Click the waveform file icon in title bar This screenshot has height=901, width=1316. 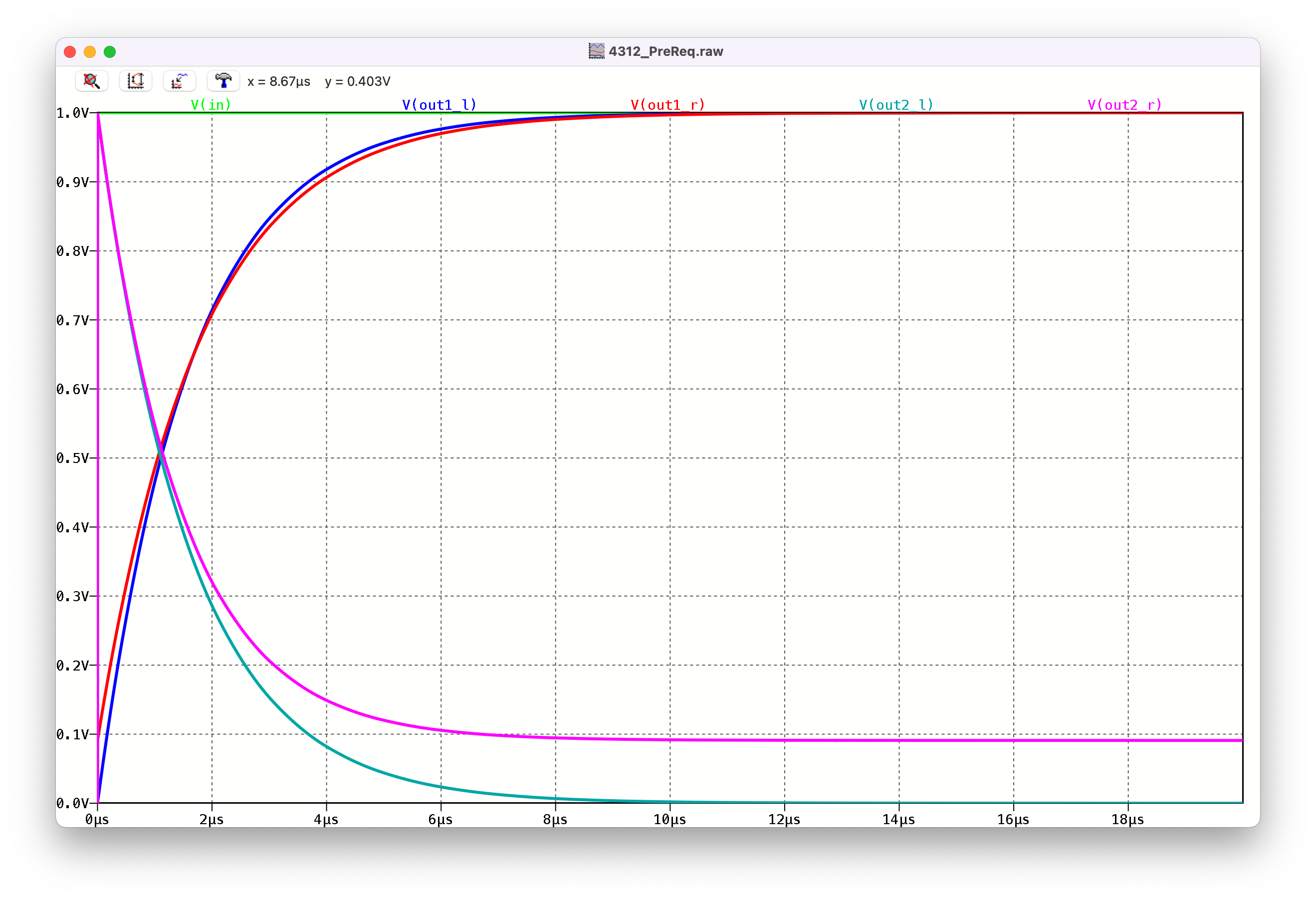(596, 51)
